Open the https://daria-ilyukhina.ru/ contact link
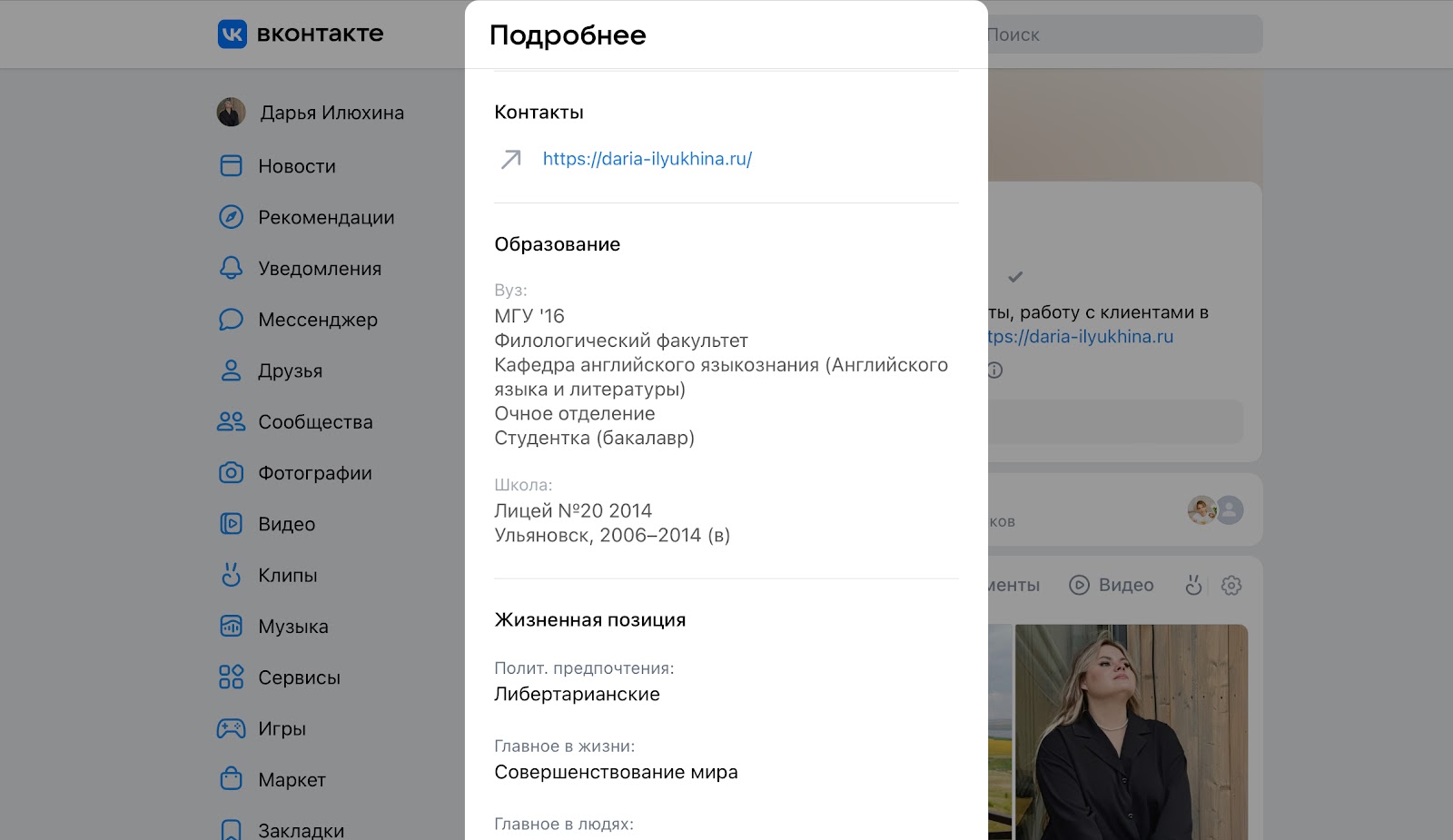This screenshot has width=1453, height=840. click(x=647, y=158)
